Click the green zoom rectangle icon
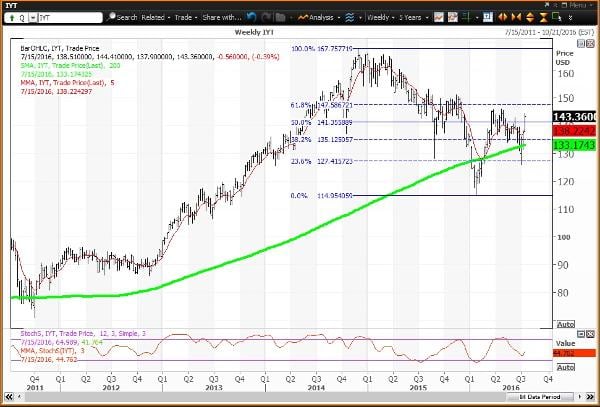The image size is (600, 407). pyautogui.click(x=557, y=17)
